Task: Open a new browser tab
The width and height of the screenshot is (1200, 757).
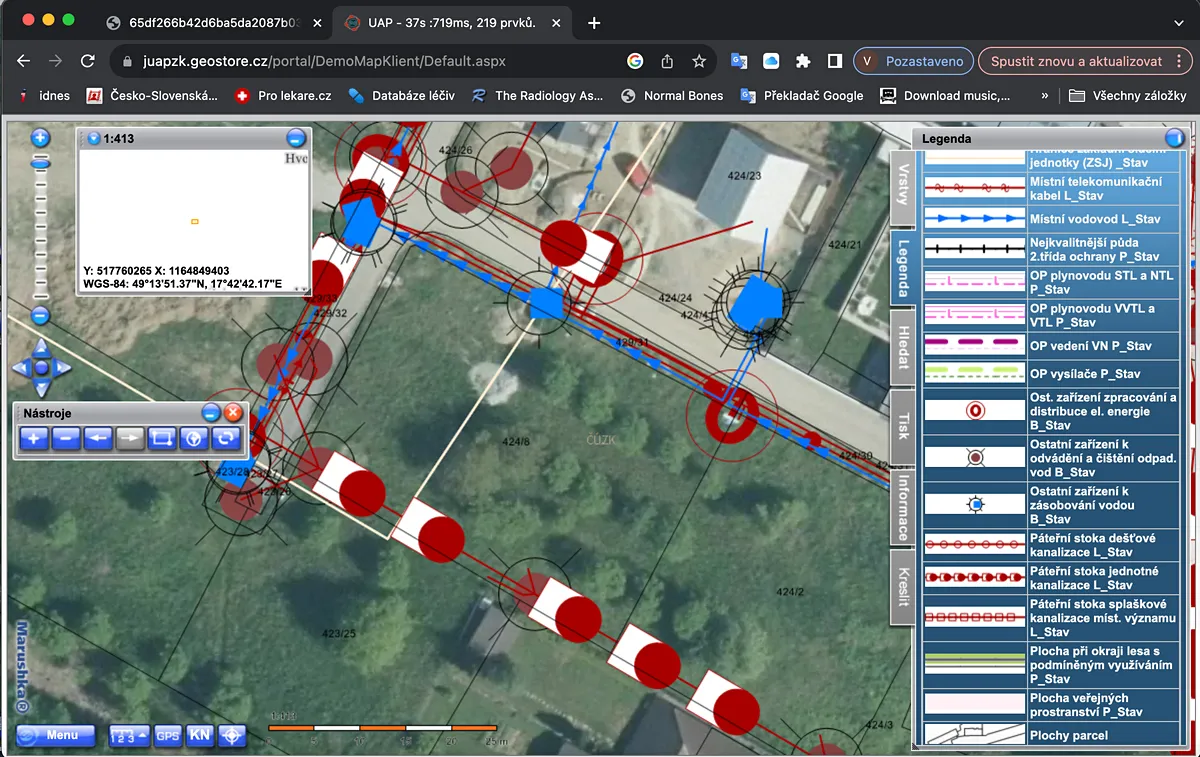Action: tap(594, 22)
